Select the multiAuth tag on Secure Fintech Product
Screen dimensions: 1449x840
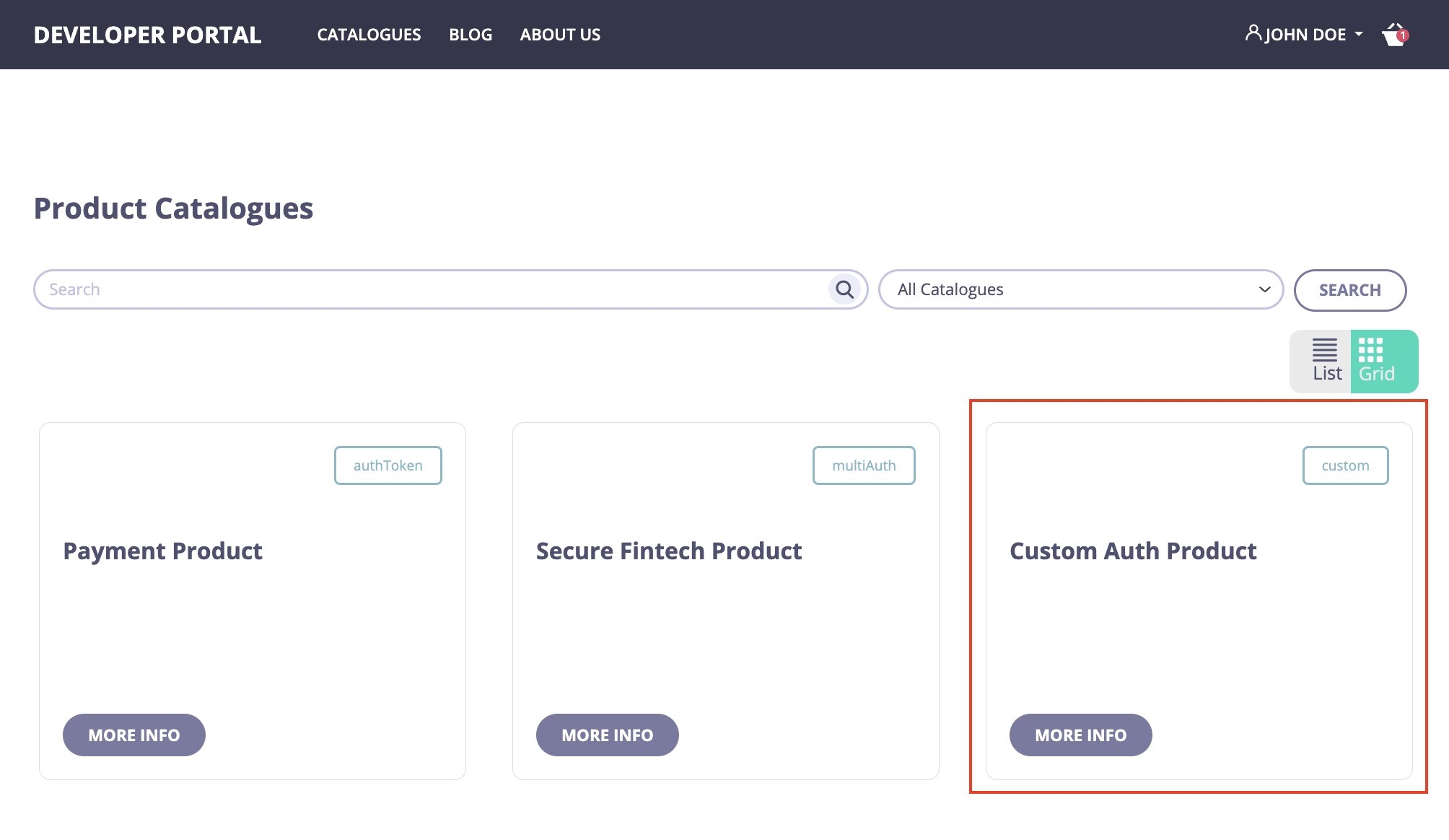(864, 465)
